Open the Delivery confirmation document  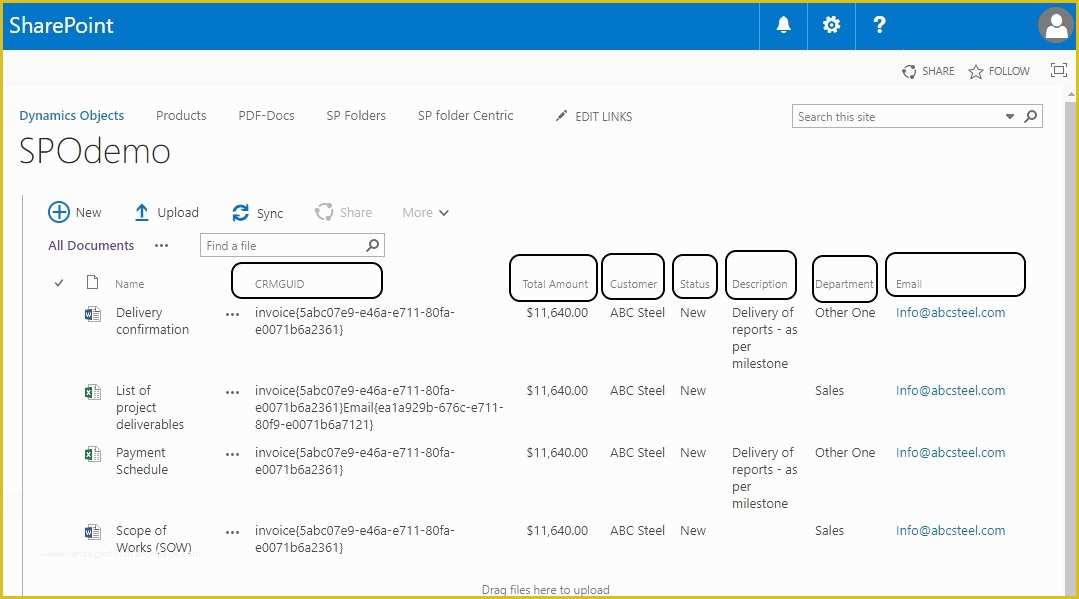coord(152,321)
